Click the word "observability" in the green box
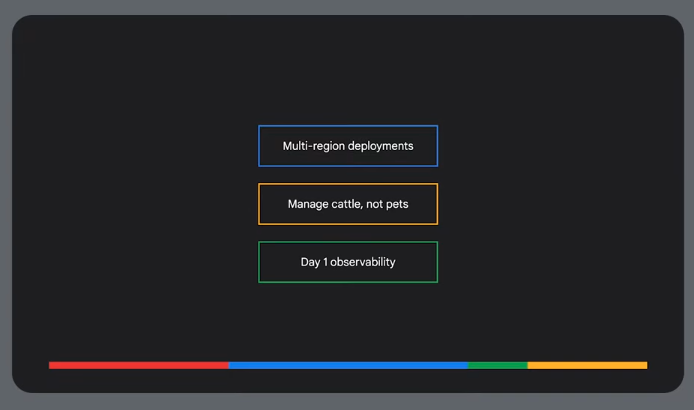Viewport: 694px width, 410px height. tap(363, 262)
